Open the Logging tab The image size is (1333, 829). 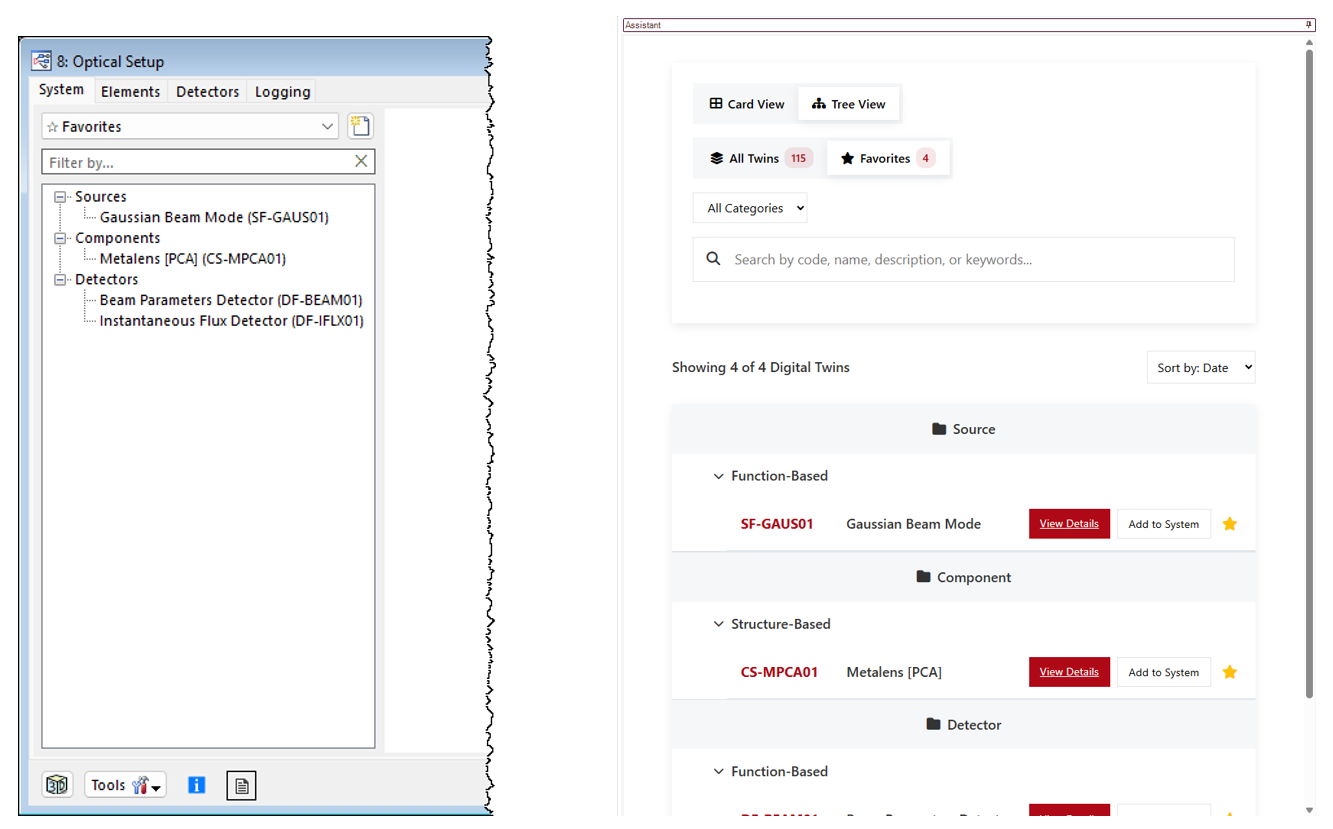(282, 92)
